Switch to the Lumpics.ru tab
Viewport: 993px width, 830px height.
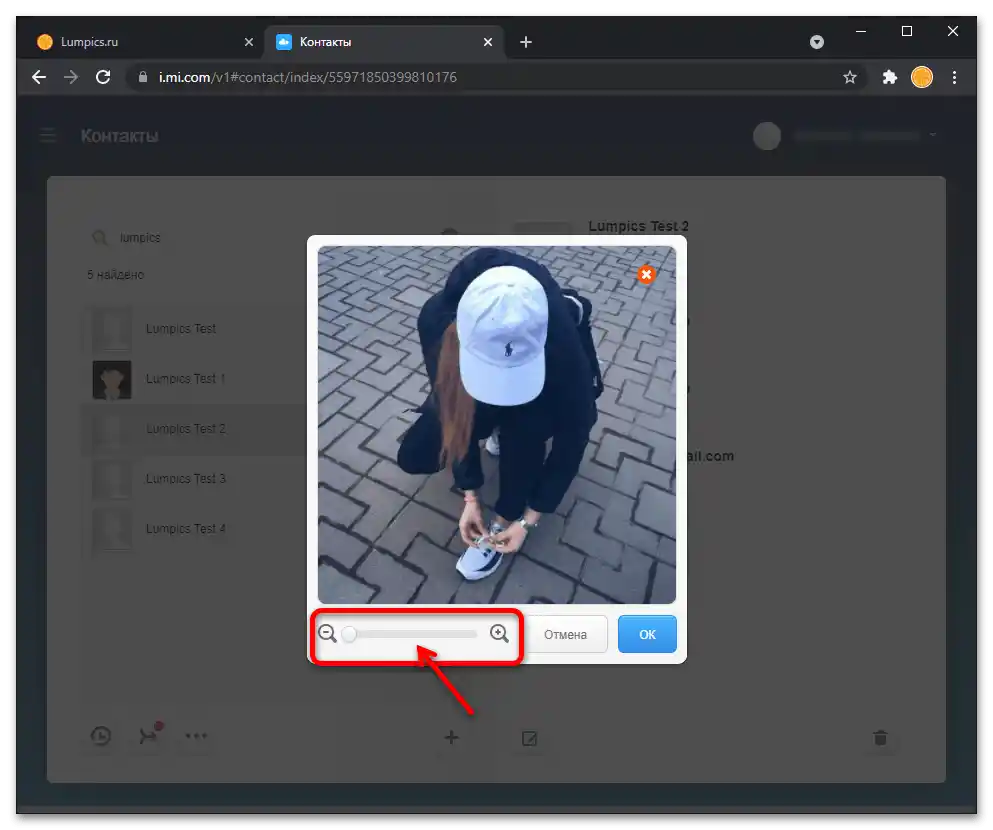[139, 42]
